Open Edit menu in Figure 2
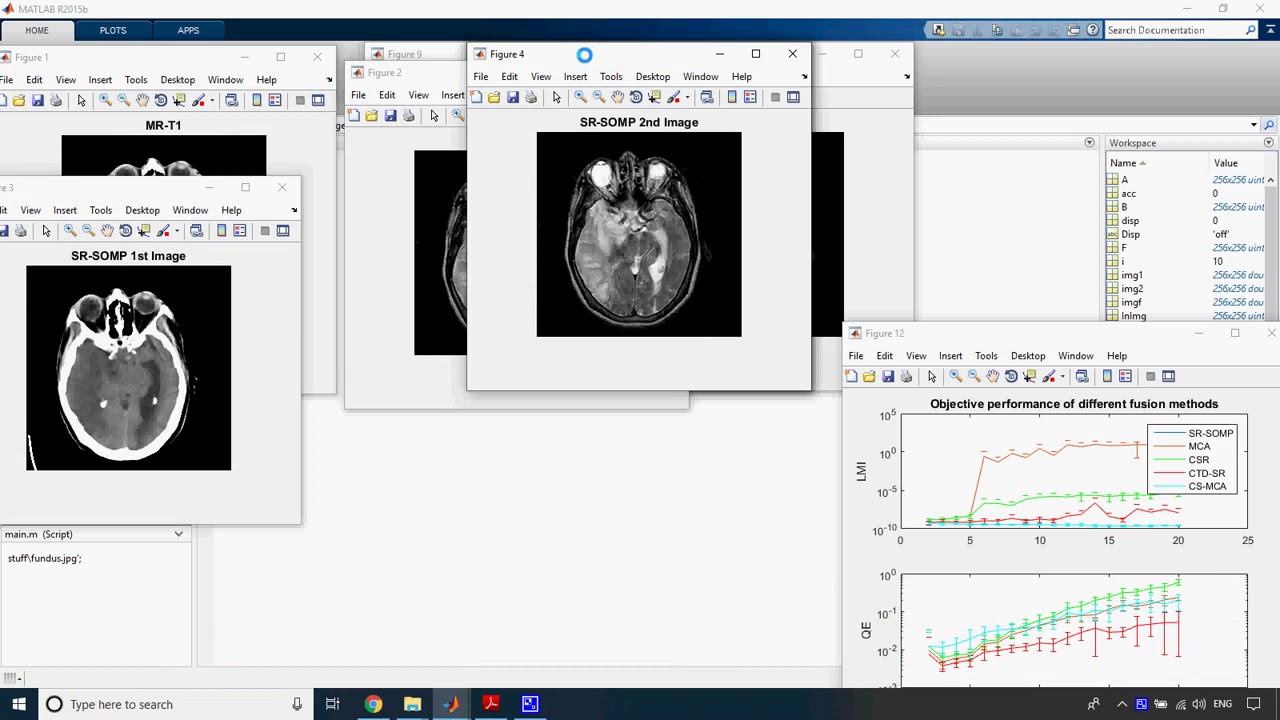The image size is (1280, 720). point(387,95)
